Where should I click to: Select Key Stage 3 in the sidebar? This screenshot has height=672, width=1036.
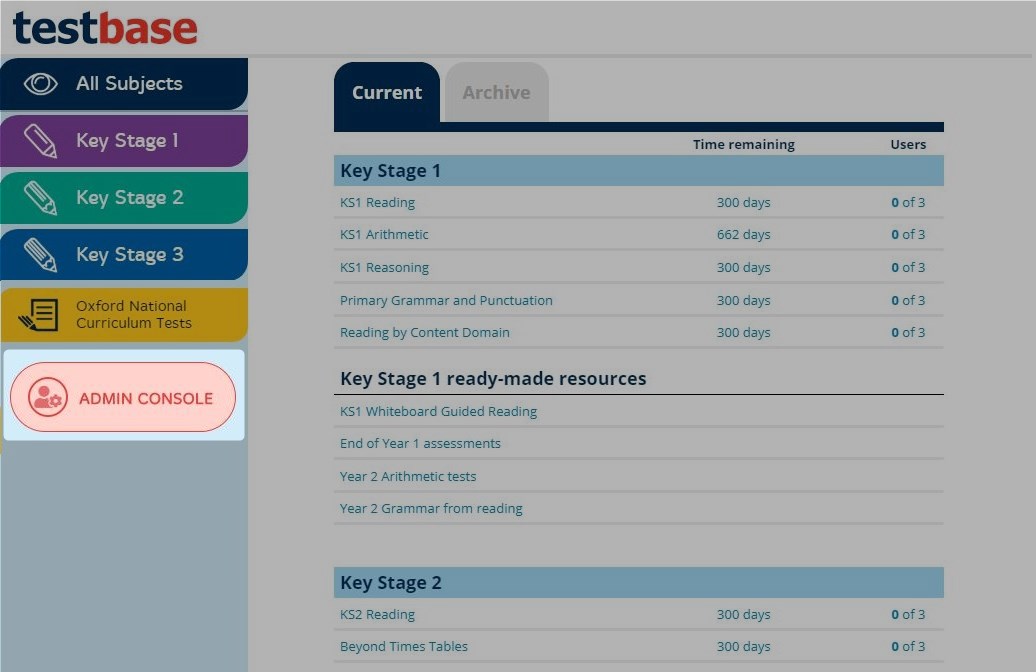coord(129,255)
